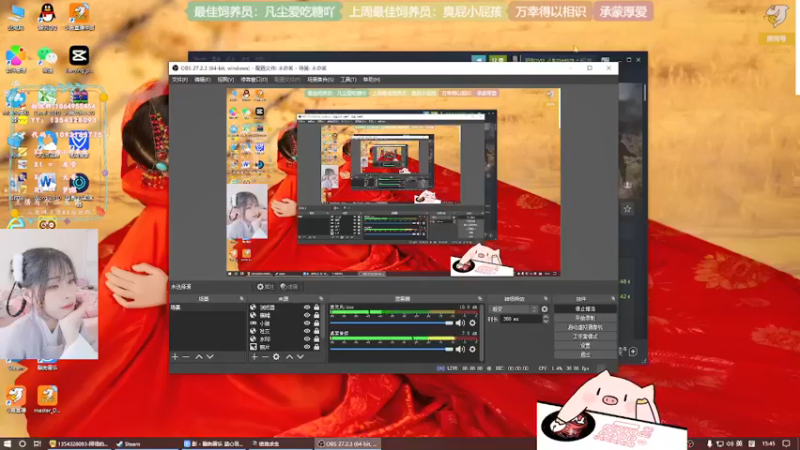Open transition properties gear next to 渐变

[544, 309]
